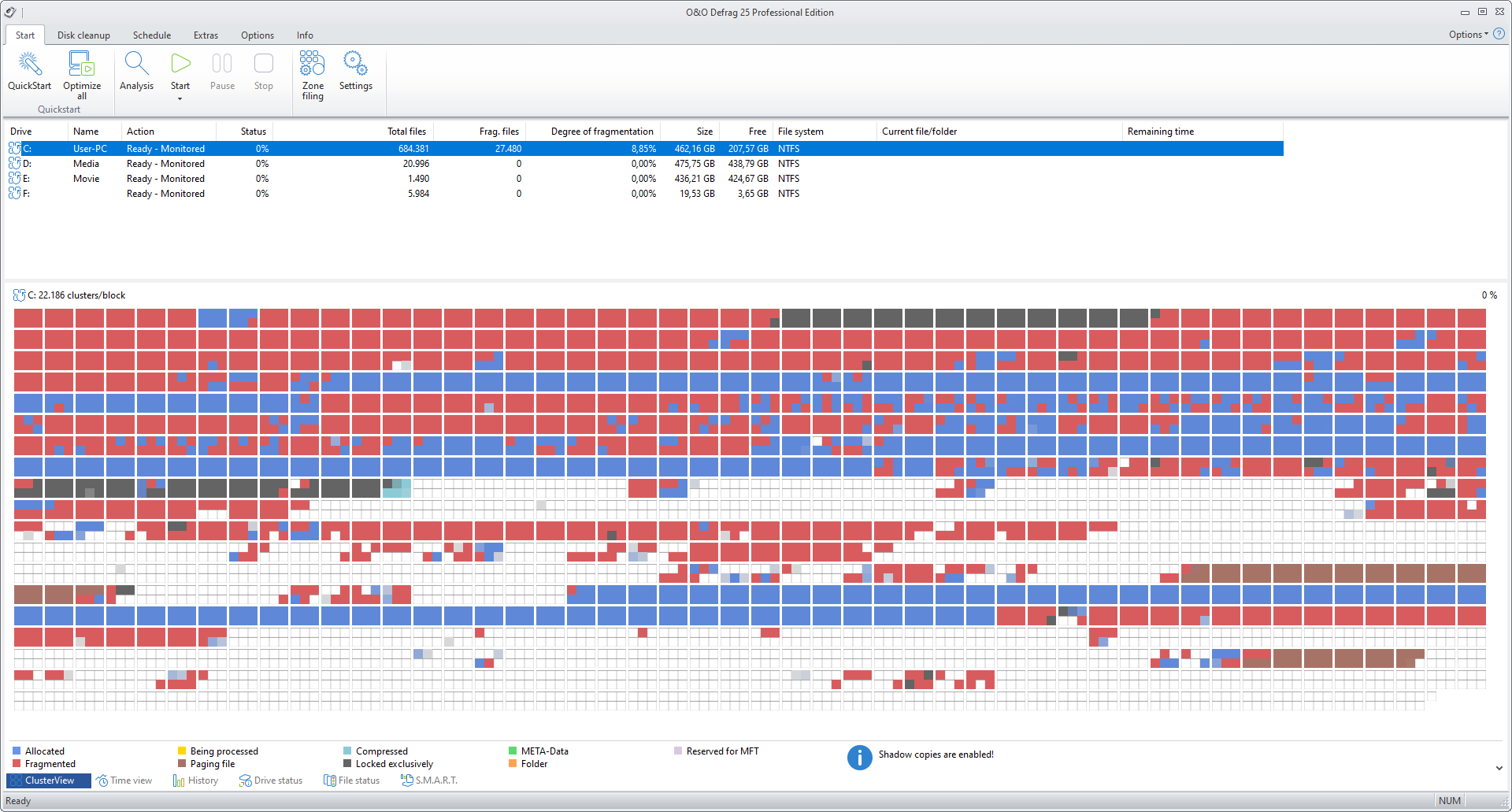
Task: Open the S.M.A.R.T. view
Action: pos(429,780)
